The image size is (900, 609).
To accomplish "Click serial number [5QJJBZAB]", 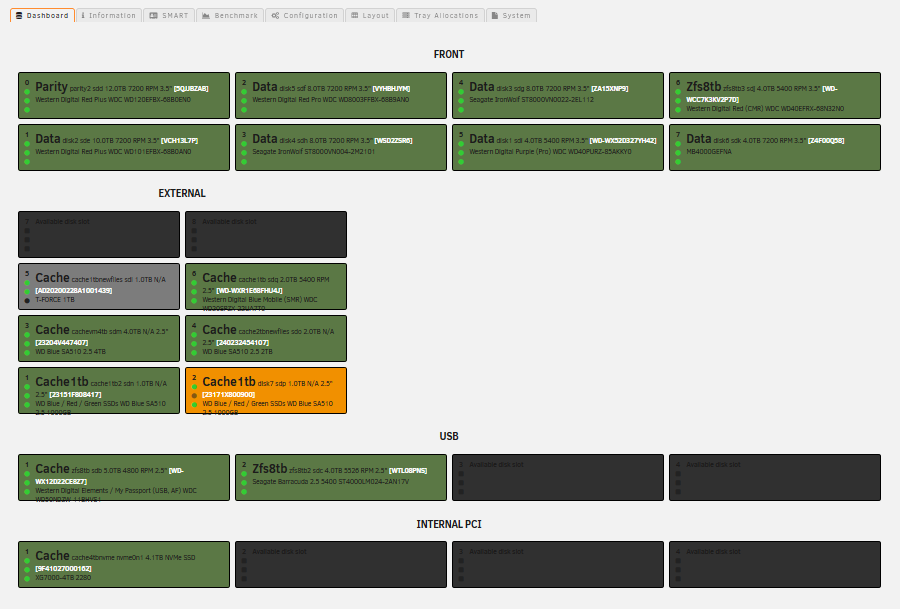I will [x=191, y=89].
